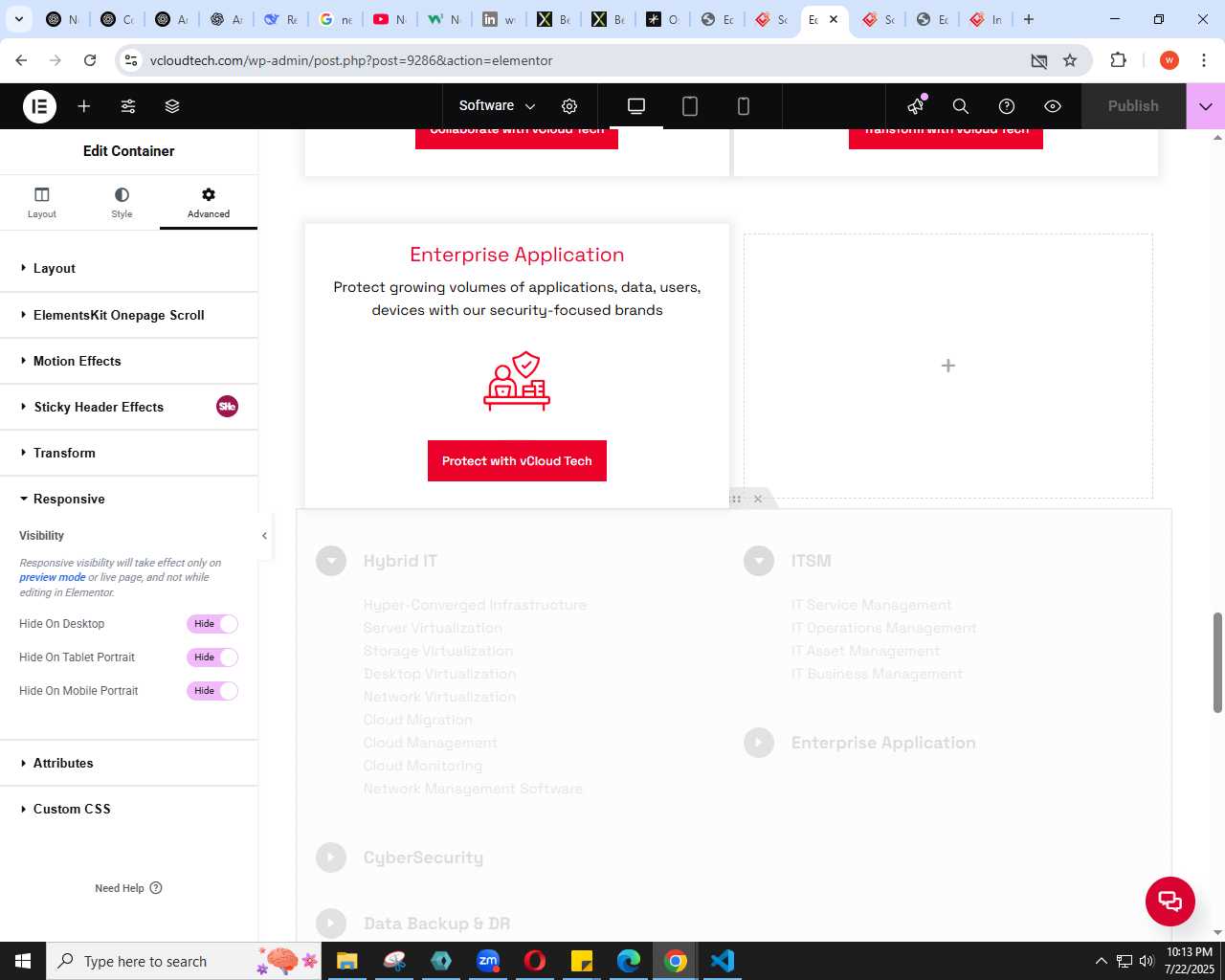The width and height of the screenshot is (1225, 980).
Task: Click the Sticky Header Effects SHe badge
Action: click(227, 407)
